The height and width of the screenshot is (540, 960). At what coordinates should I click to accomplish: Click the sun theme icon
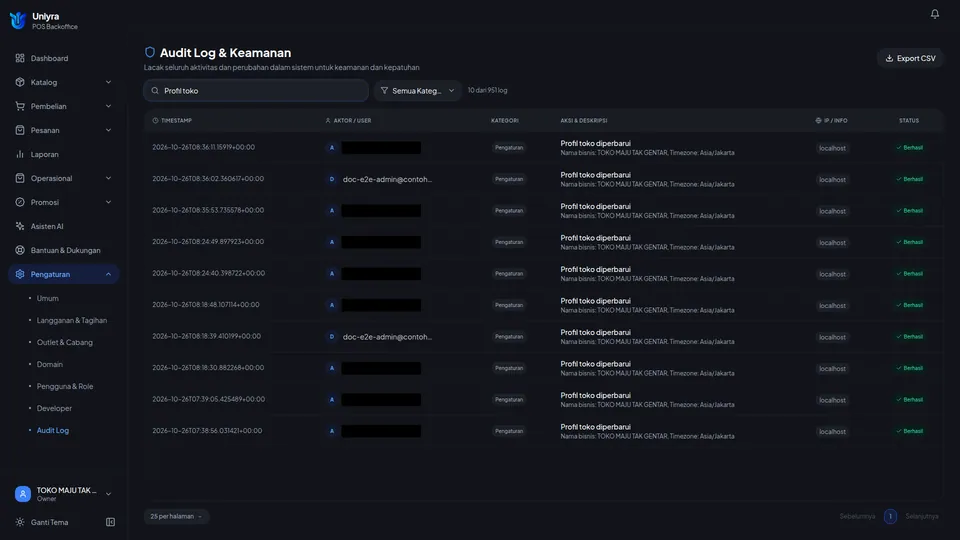point(20,522)
